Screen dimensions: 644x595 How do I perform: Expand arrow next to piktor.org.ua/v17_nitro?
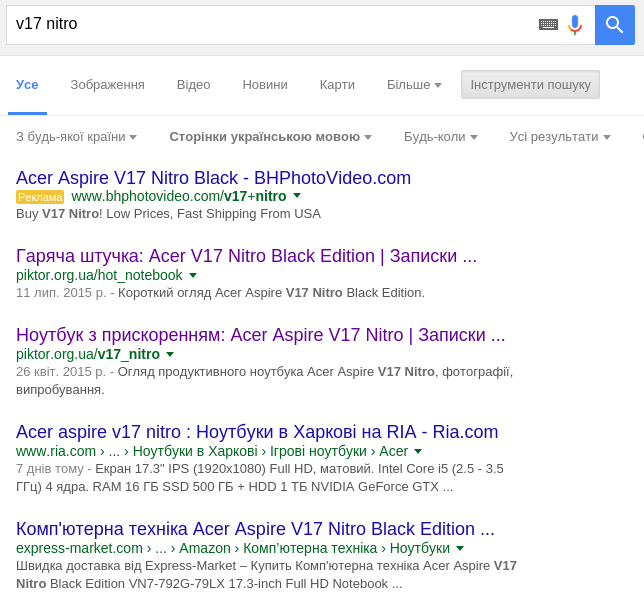[170, 354]
